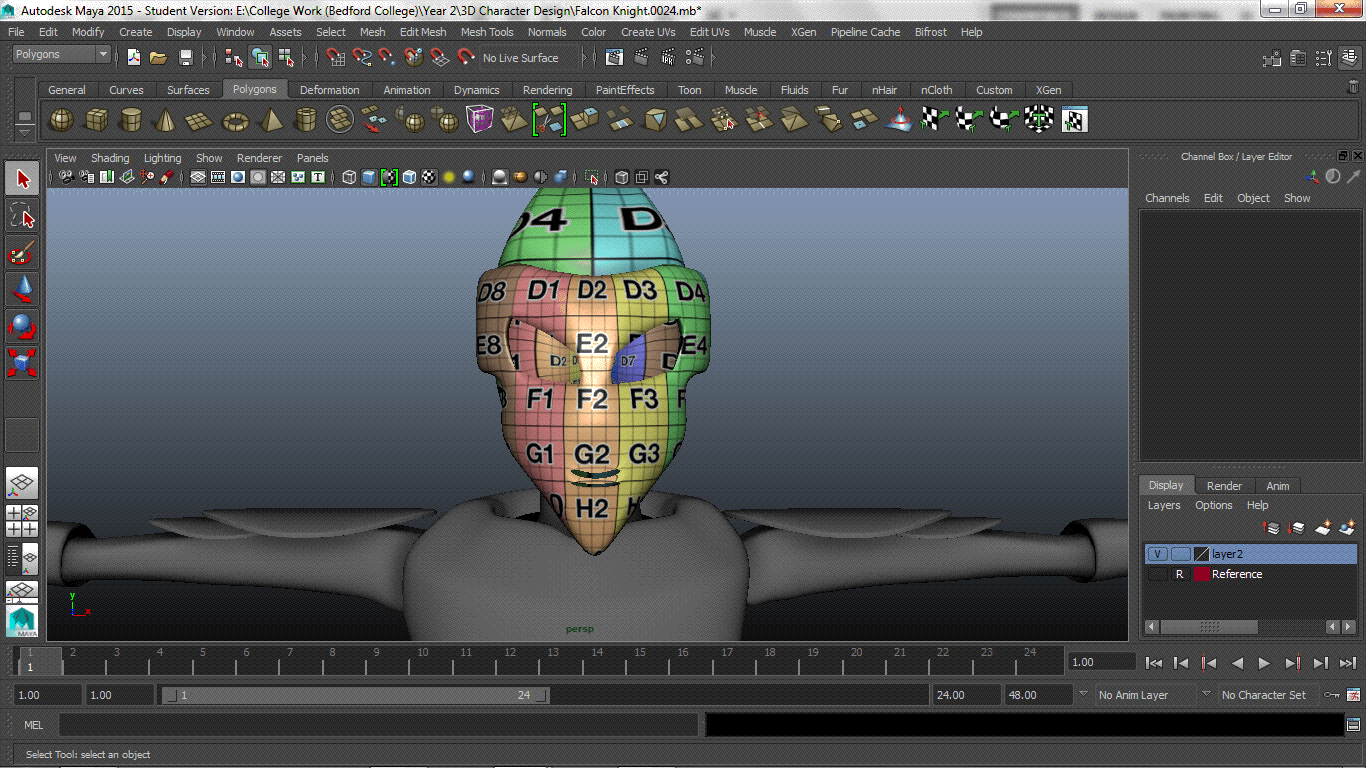Pick the Lasso select tool
Viewport: 1366px width, 768px height.
22,216
